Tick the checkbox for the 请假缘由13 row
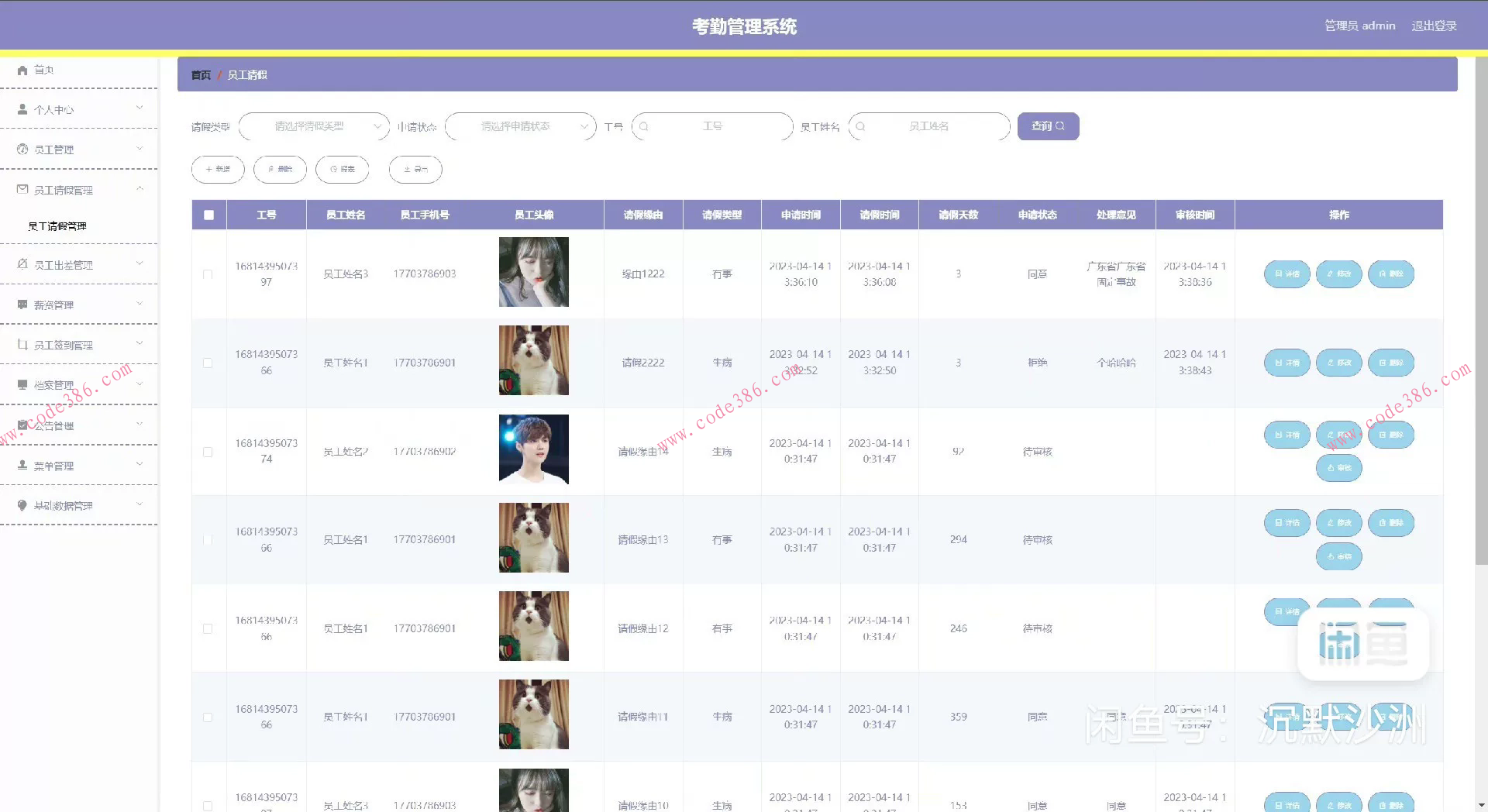This screenshot has height=812, width=1488. [208, 540]
